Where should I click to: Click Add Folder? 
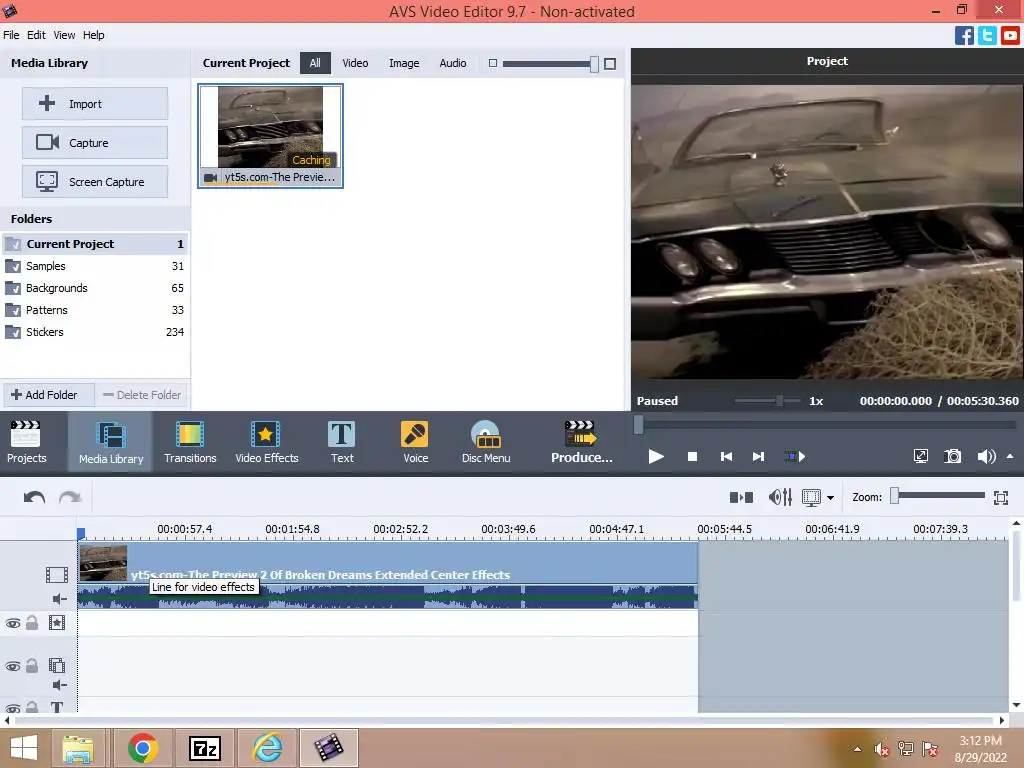(x=49, y=395)
